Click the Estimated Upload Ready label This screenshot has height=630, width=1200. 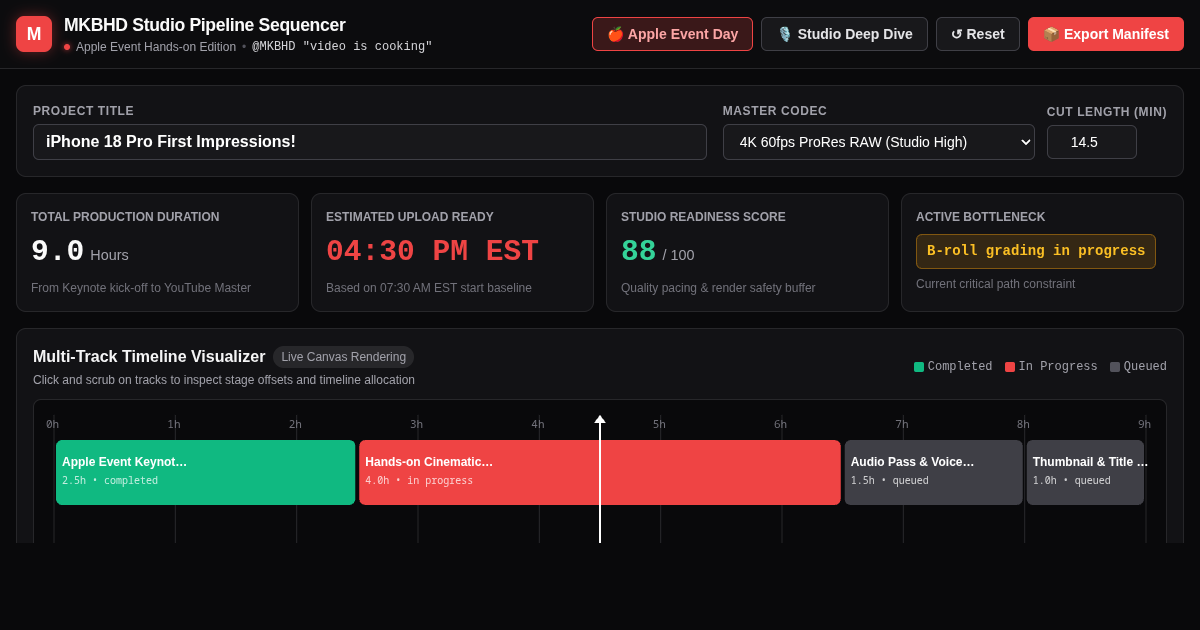(410, 217)
